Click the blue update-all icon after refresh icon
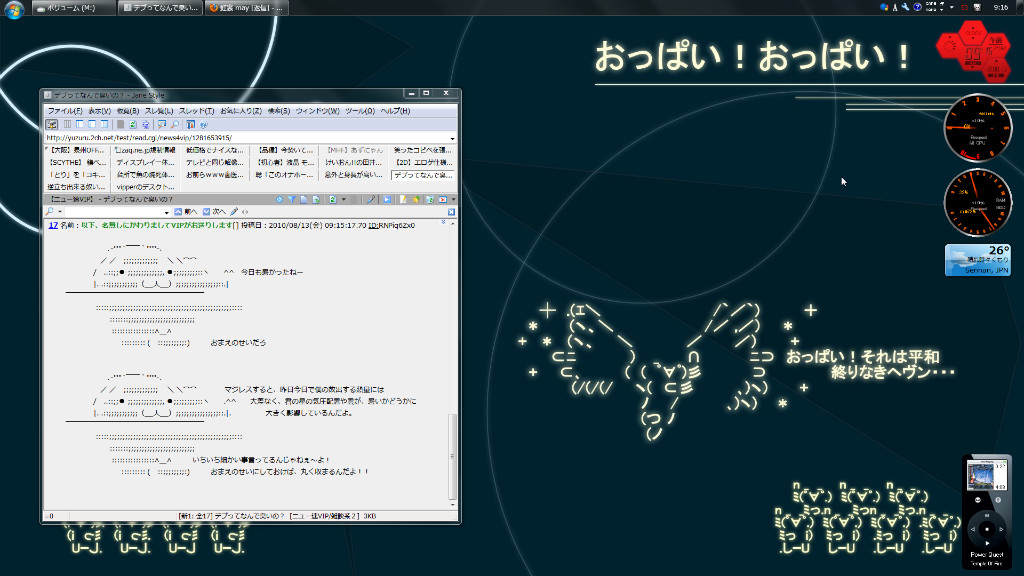Viewport: 1024px width, 576px height. (x=146, y=124)
